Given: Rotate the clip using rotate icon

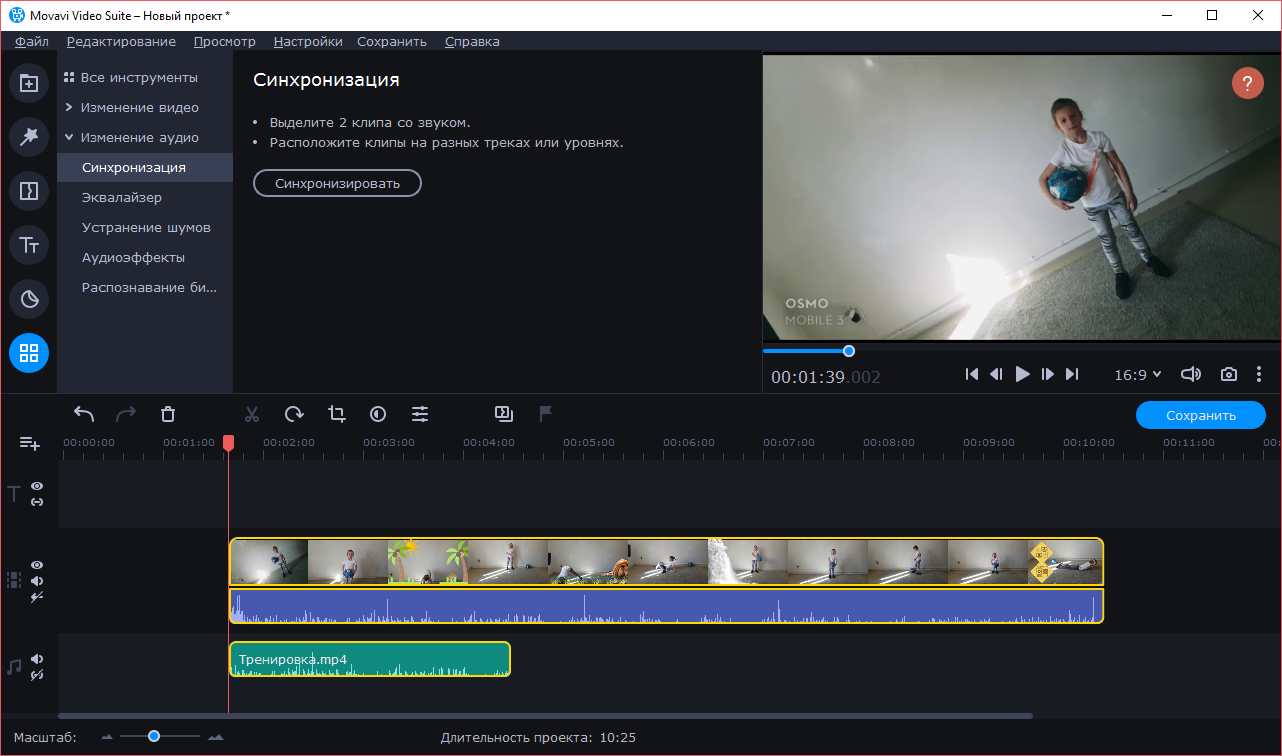Looking at the screenshot, I should [294, 414].
